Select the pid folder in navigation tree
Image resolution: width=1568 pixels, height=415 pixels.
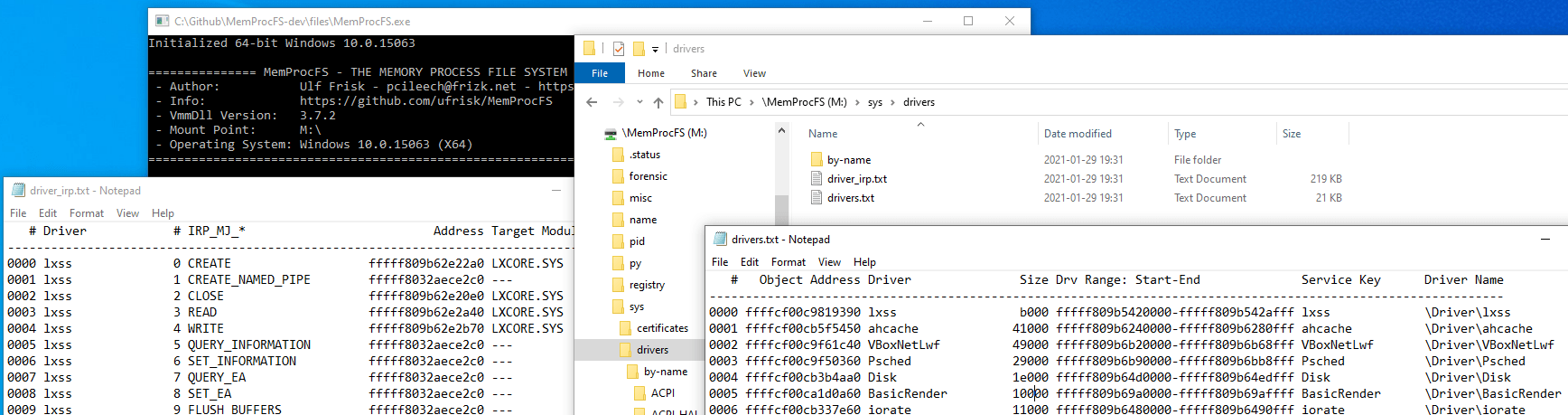637,241
